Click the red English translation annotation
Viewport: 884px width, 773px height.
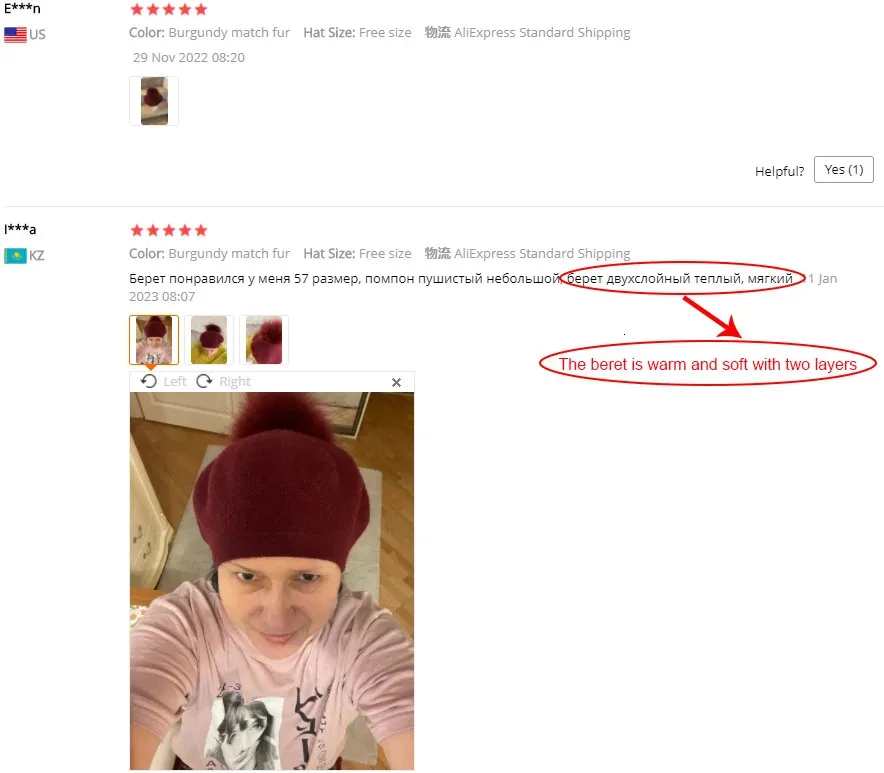(x=708, y=364)
